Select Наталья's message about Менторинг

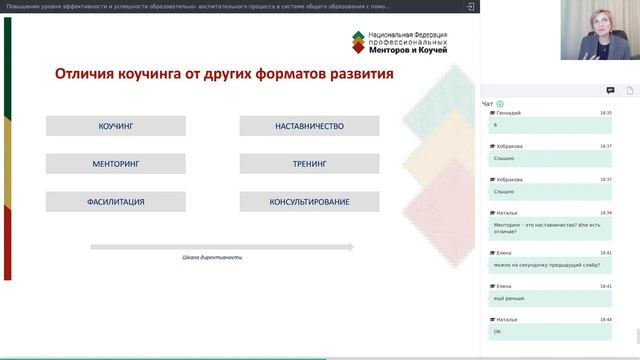pyautogui.click(x=550, y=229)
